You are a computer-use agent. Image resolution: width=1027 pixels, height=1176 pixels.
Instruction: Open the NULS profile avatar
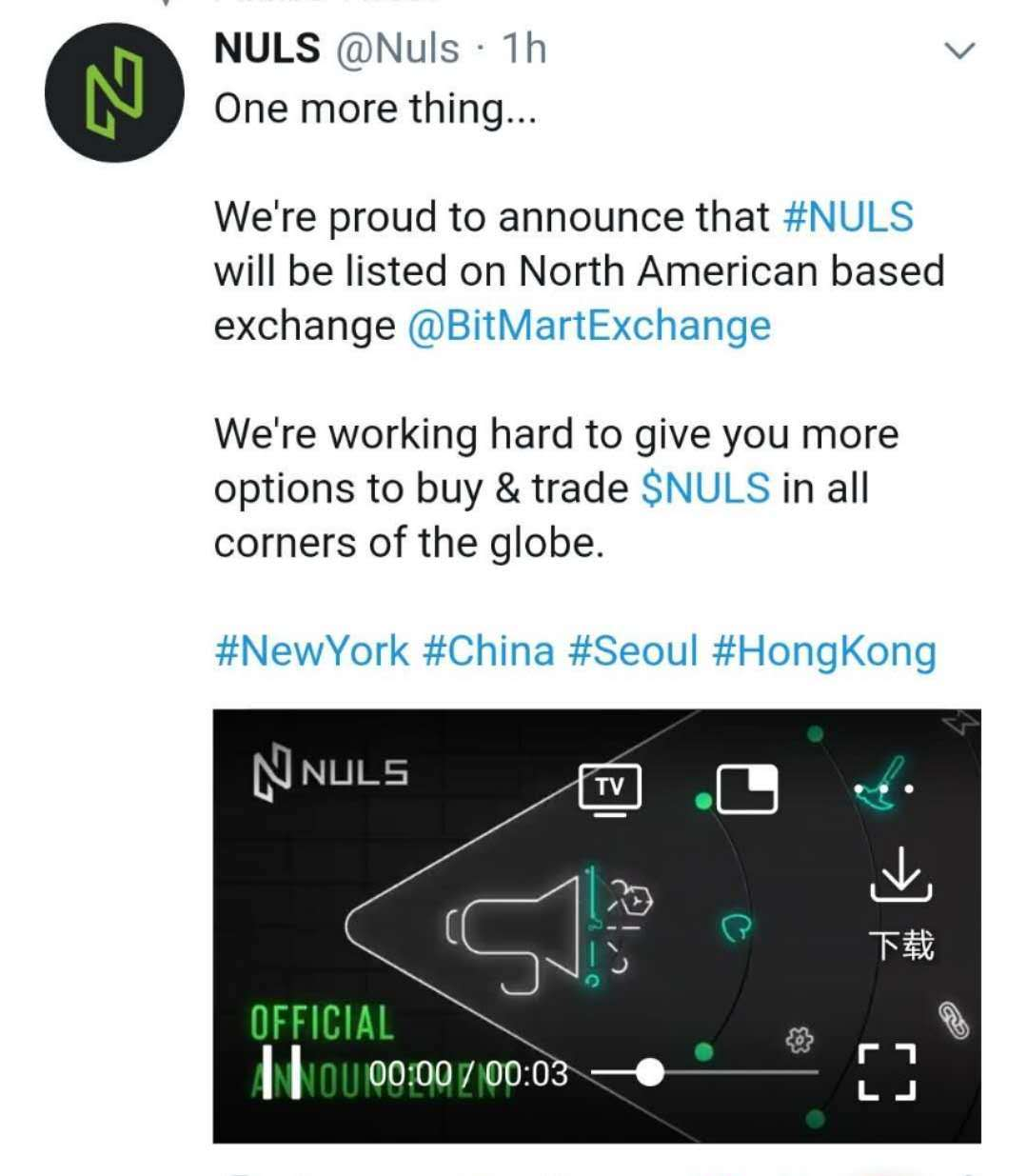pos(114,92)
